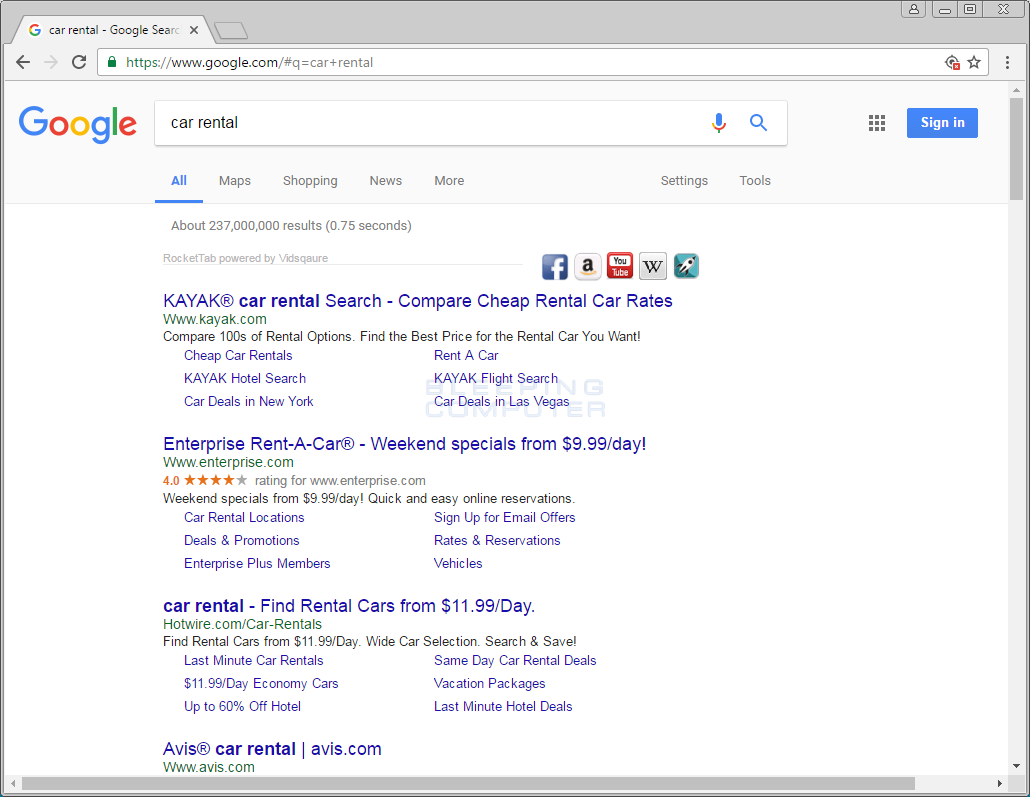
Task: Click the Sign in button
Action: 942,123
